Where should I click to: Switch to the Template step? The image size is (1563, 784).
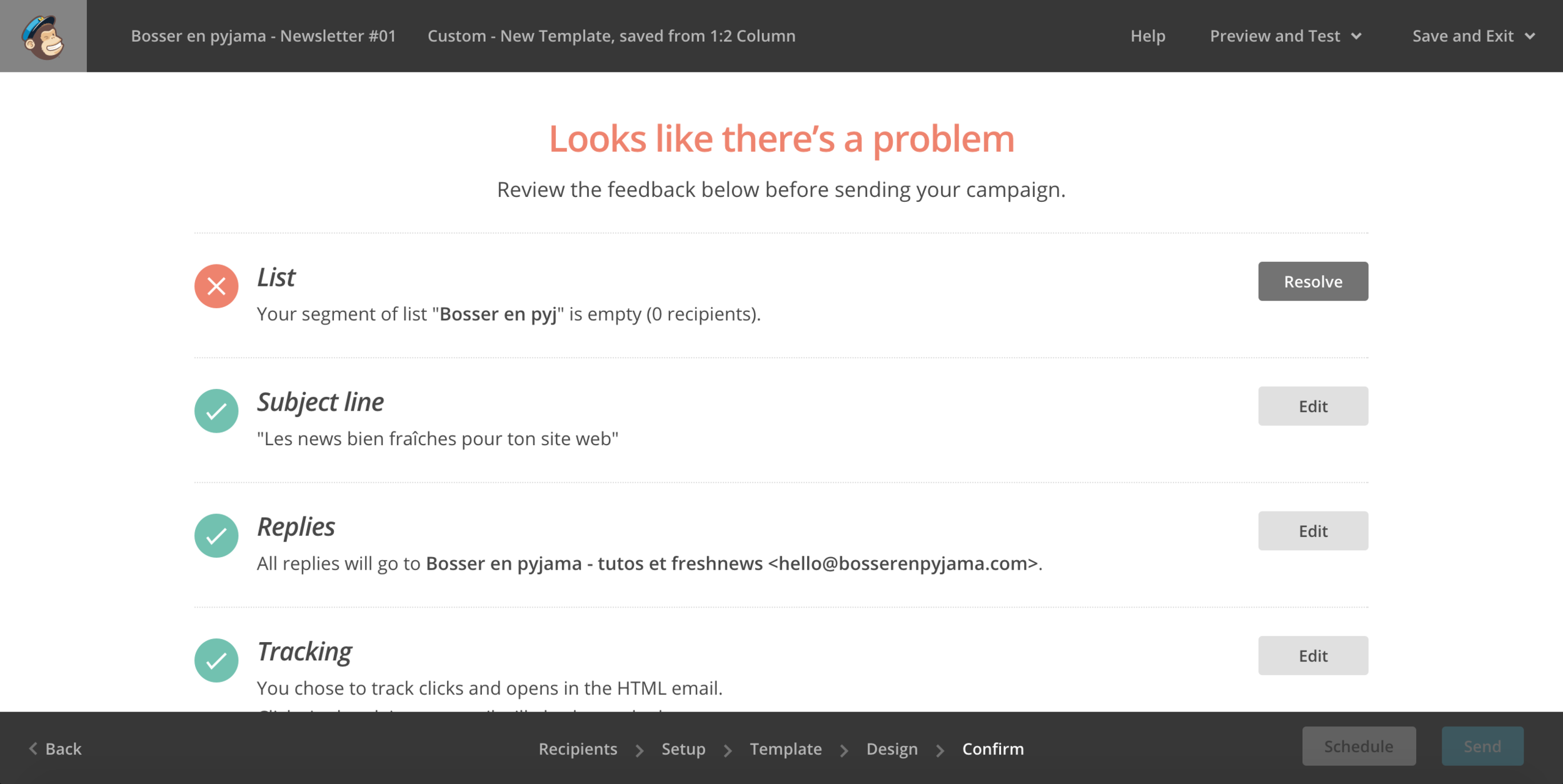pyautogui.click(x=786, y=748)
